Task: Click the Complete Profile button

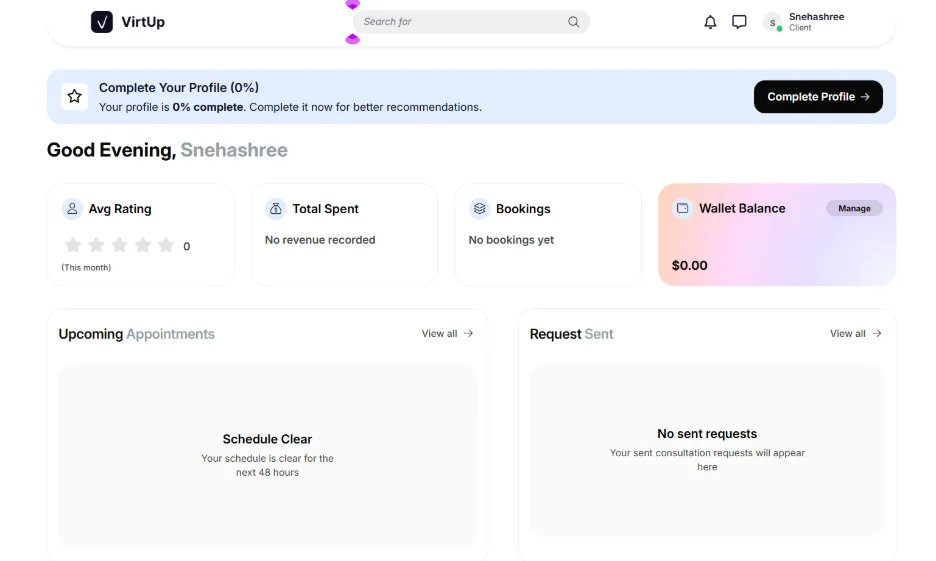Action: pos(818,97)
